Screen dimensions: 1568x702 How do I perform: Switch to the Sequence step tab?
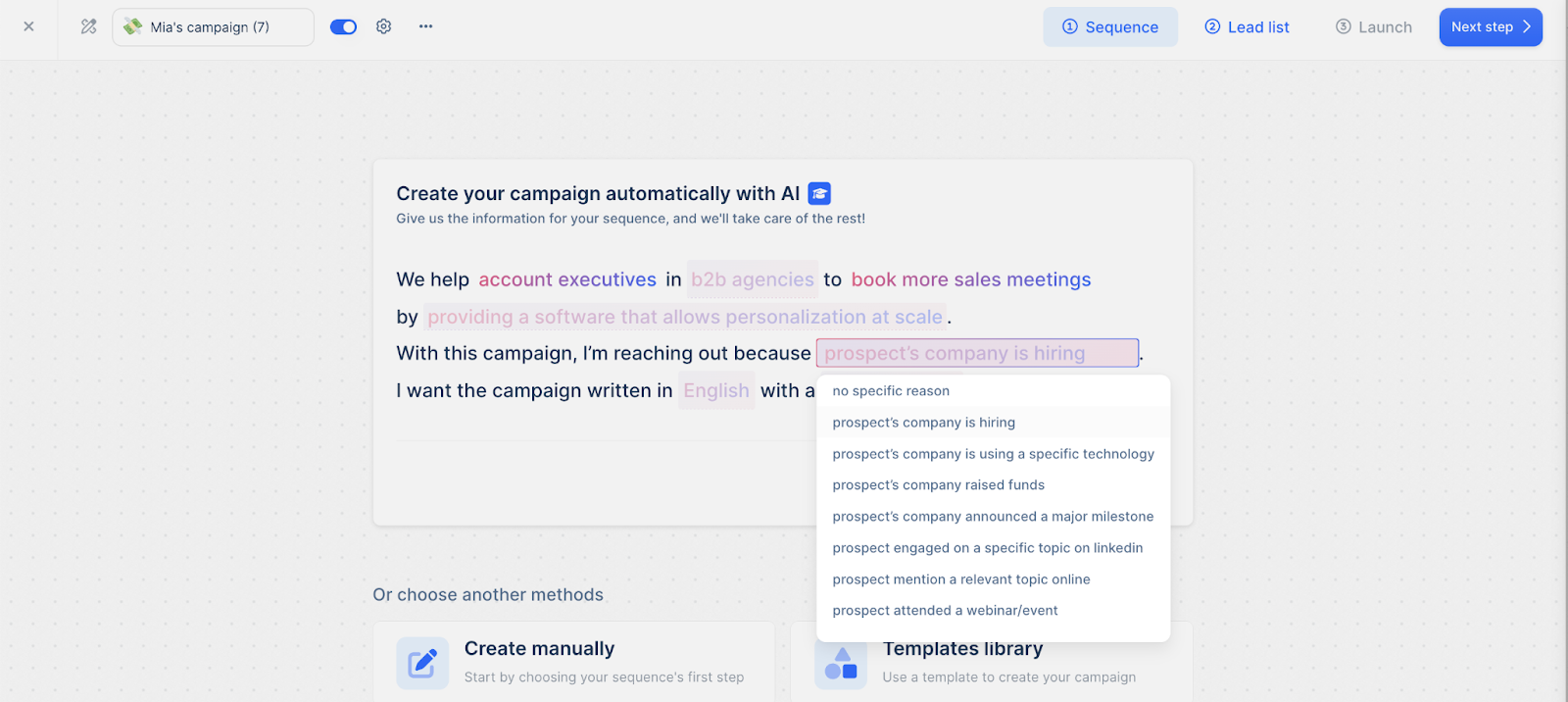pos(1110,27)
